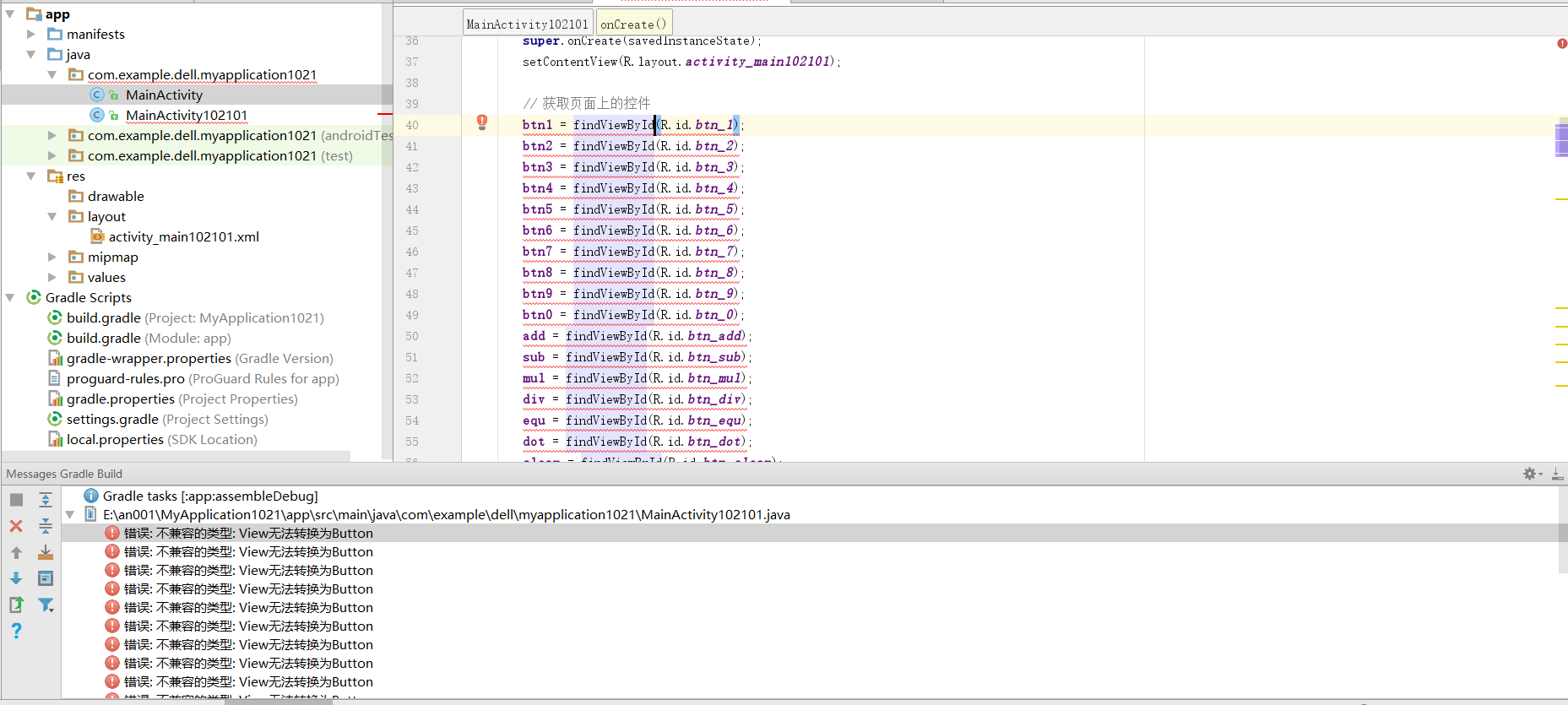Viewport: 1568px width, 705px height.
Task: Click the Collapse All icon in Messages panel
Action: [46, 526]
